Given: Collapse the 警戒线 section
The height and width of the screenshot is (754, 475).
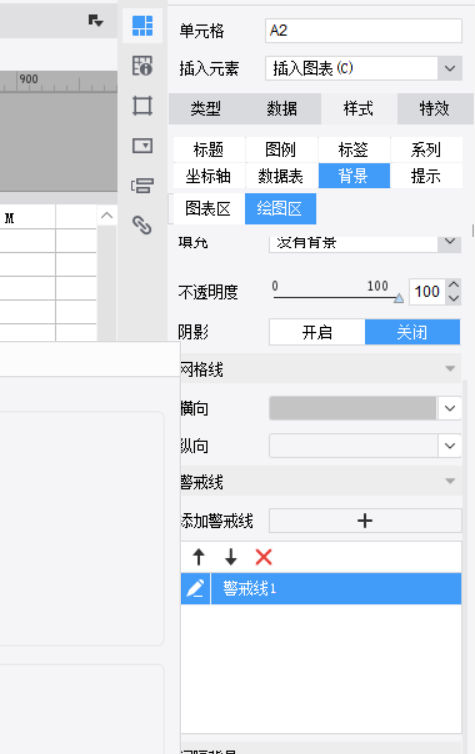Looking at the screenshot, I should click(x=450, y=481).
